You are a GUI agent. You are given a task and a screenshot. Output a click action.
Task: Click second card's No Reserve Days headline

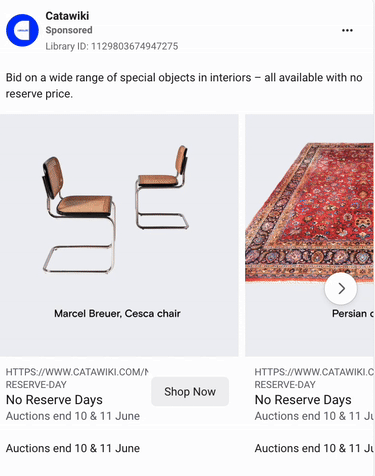[x=303, y=400]
